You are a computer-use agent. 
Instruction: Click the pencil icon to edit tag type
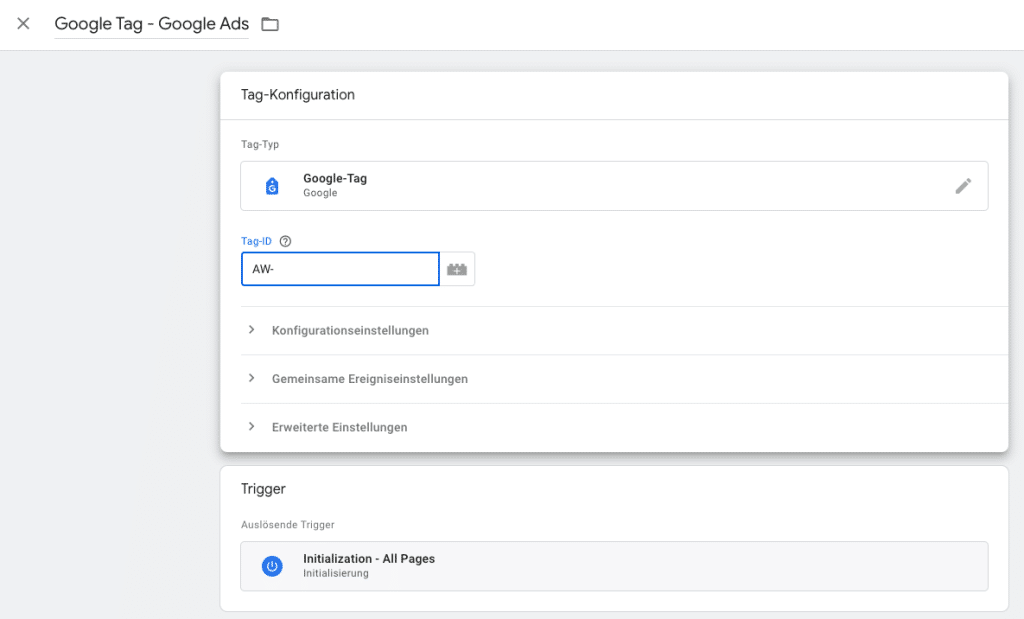(963, 185)
